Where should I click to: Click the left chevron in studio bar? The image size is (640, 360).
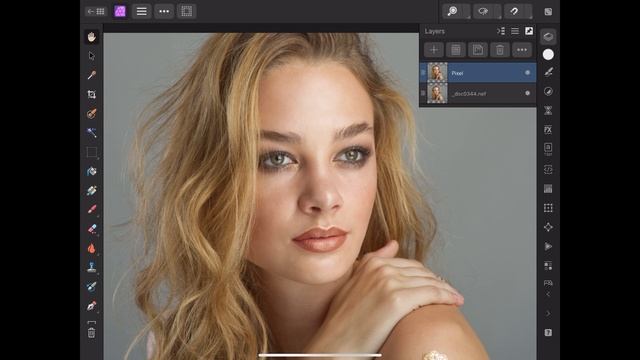tap(548, 294)
